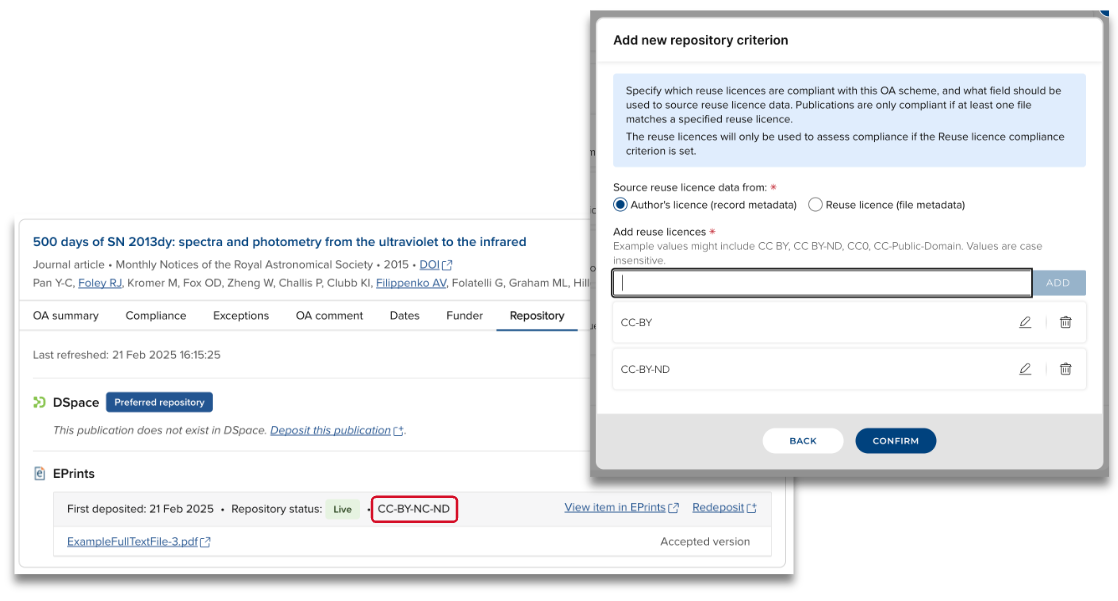Delete the CC-BY licence entry
Viewport: 1118px width, 601px height.
pos(1066,322)
